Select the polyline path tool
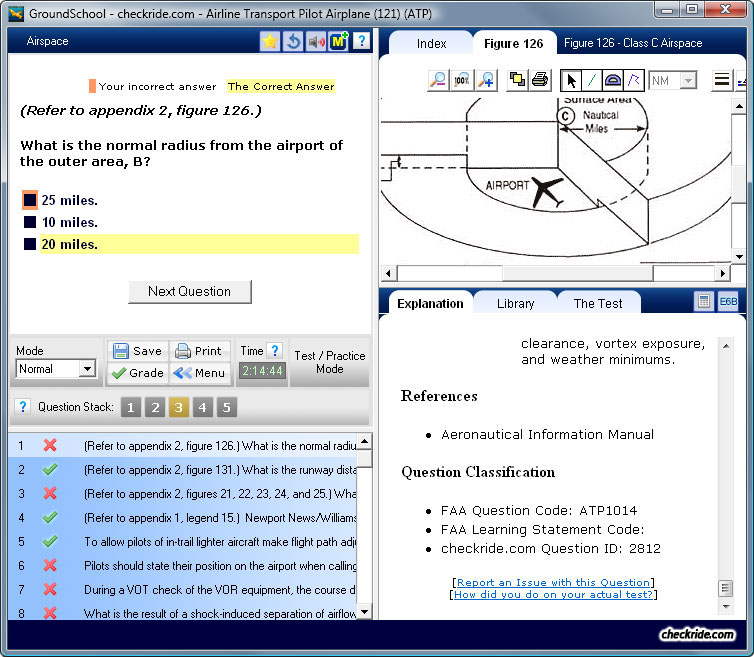The height and width of the screenshot is (657, 754). [634, 80]
